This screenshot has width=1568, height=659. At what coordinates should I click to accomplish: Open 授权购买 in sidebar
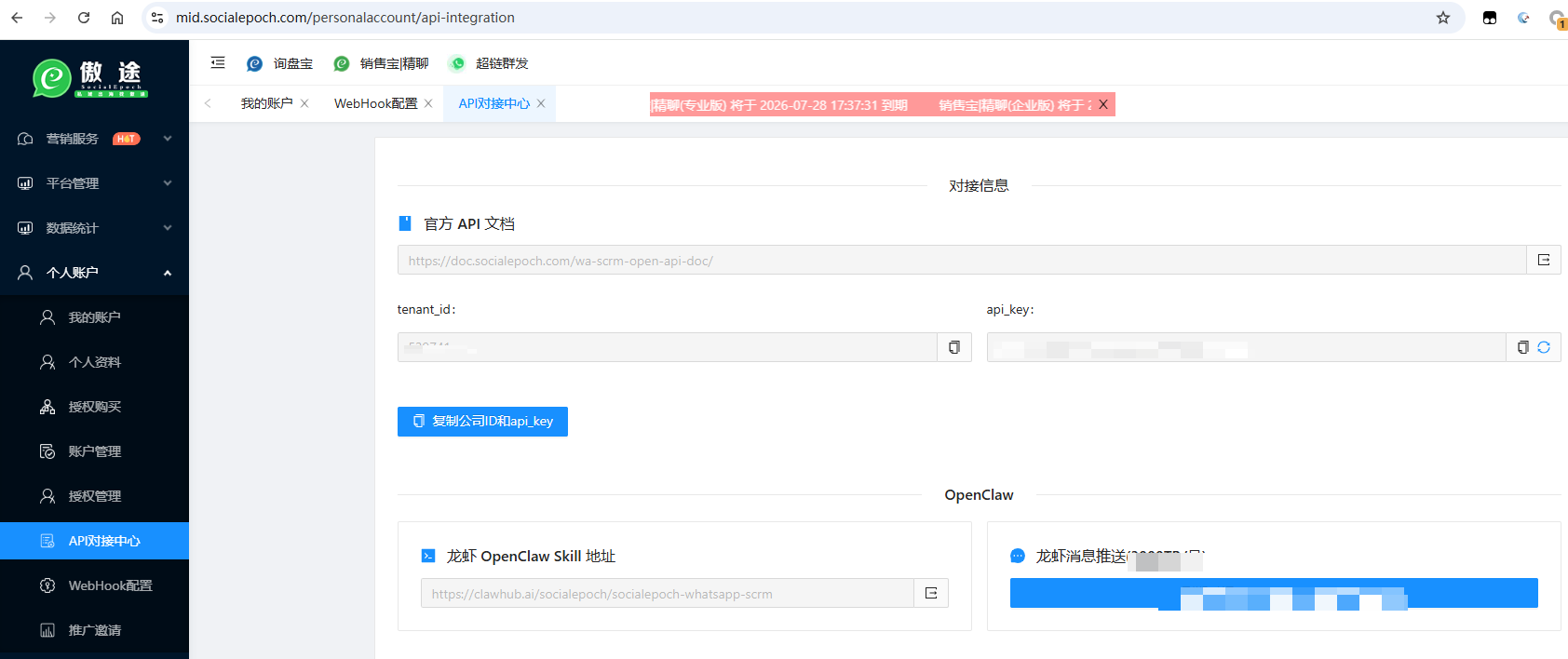(94, 407)
